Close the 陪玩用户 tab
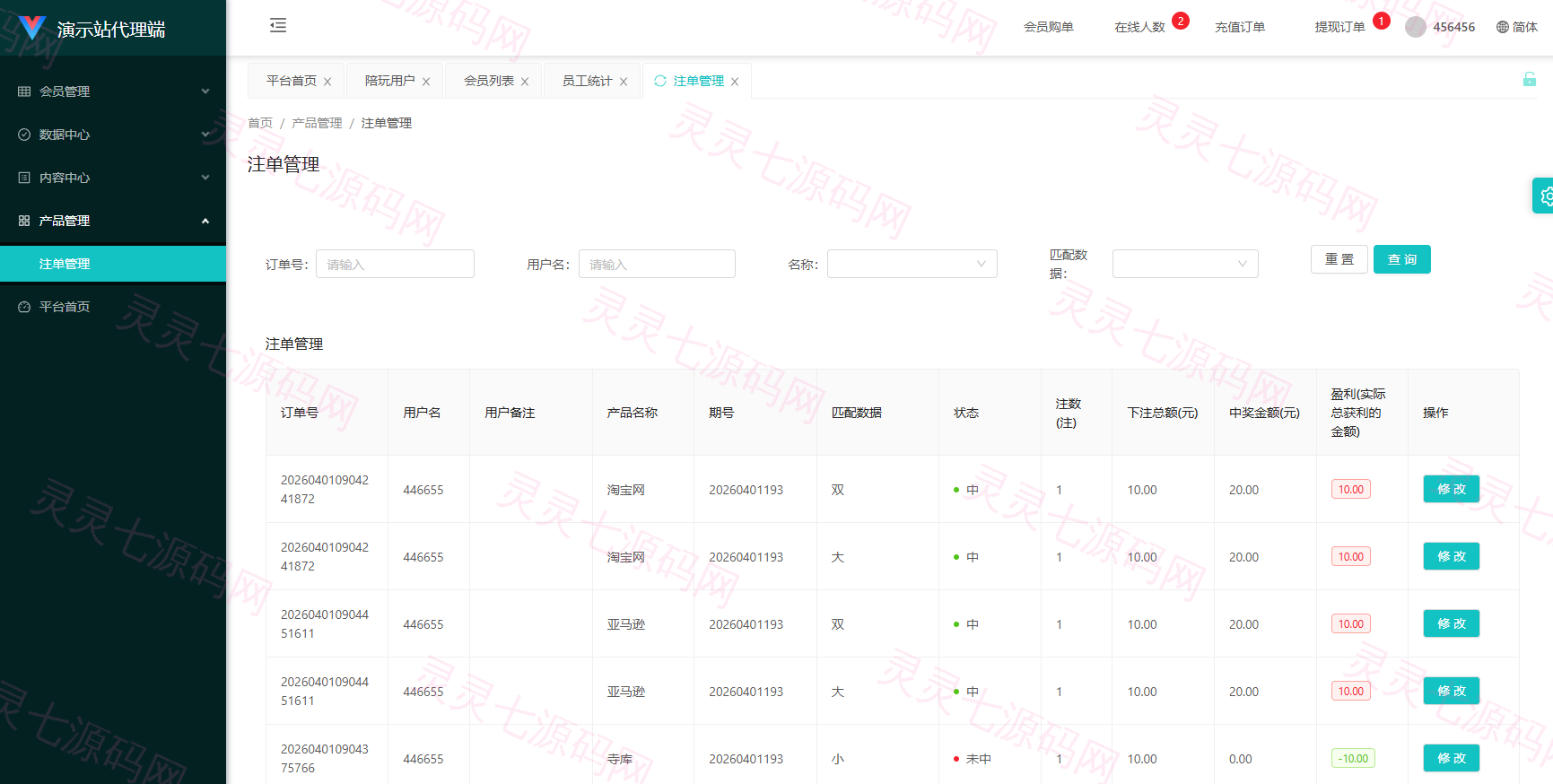The height and width of the screenshot is (784, 1553). pos(426,82)
